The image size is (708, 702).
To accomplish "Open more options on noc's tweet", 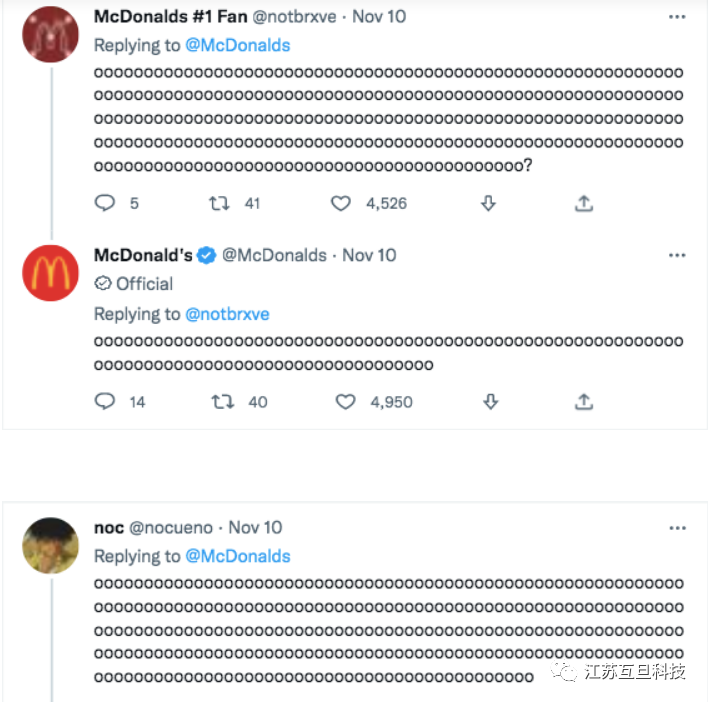I will [x=677, y=527].
